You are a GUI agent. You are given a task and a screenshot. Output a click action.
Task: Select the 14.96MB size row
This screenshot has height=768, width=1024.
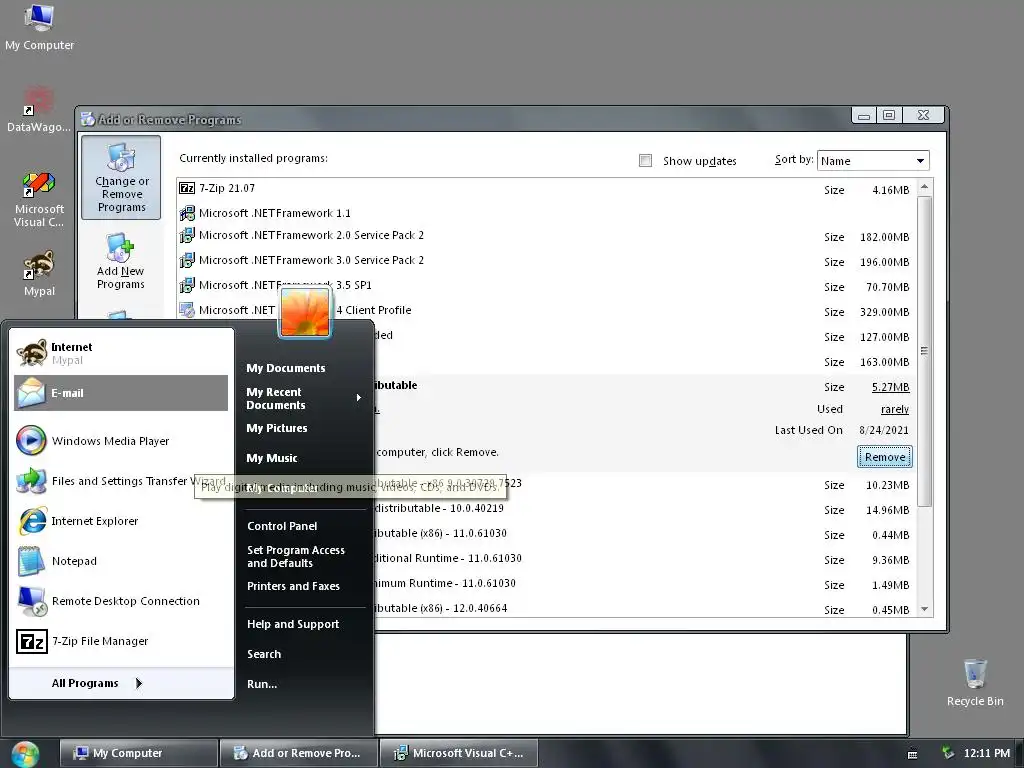point(643,509)
